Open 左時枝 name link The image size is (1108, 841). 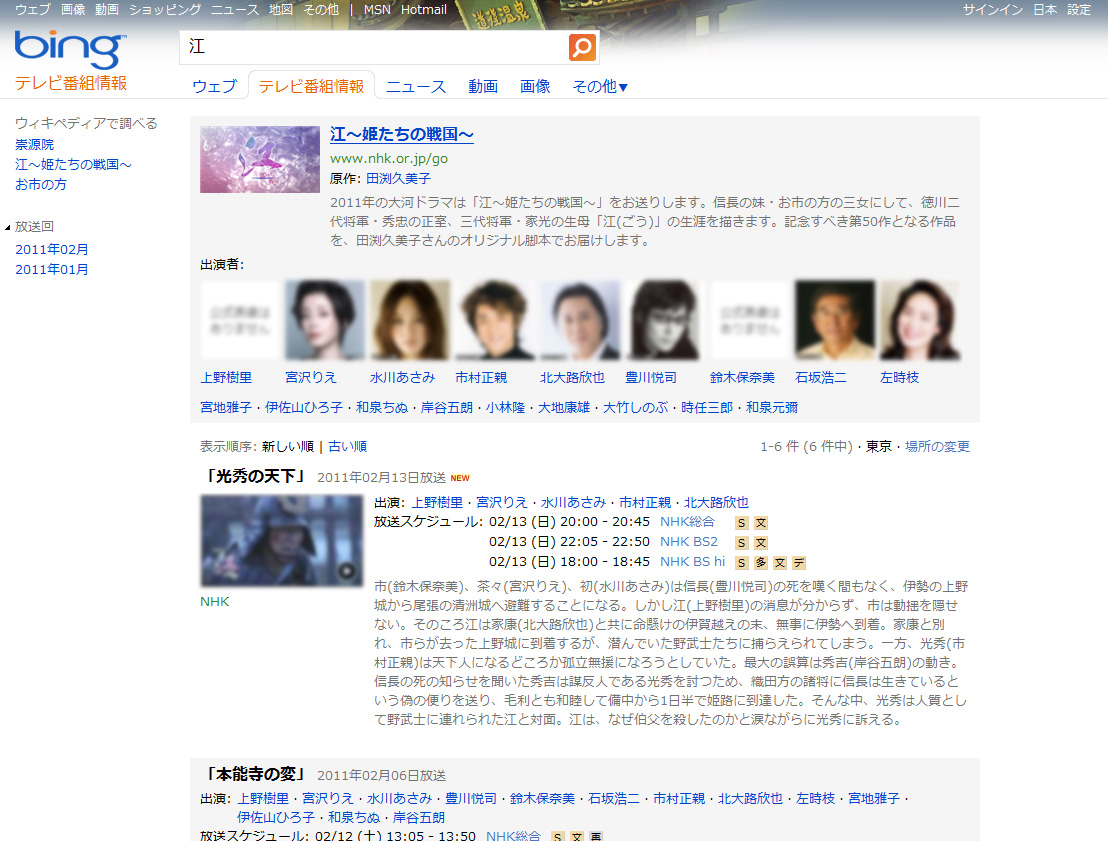[x=900, y=377]
